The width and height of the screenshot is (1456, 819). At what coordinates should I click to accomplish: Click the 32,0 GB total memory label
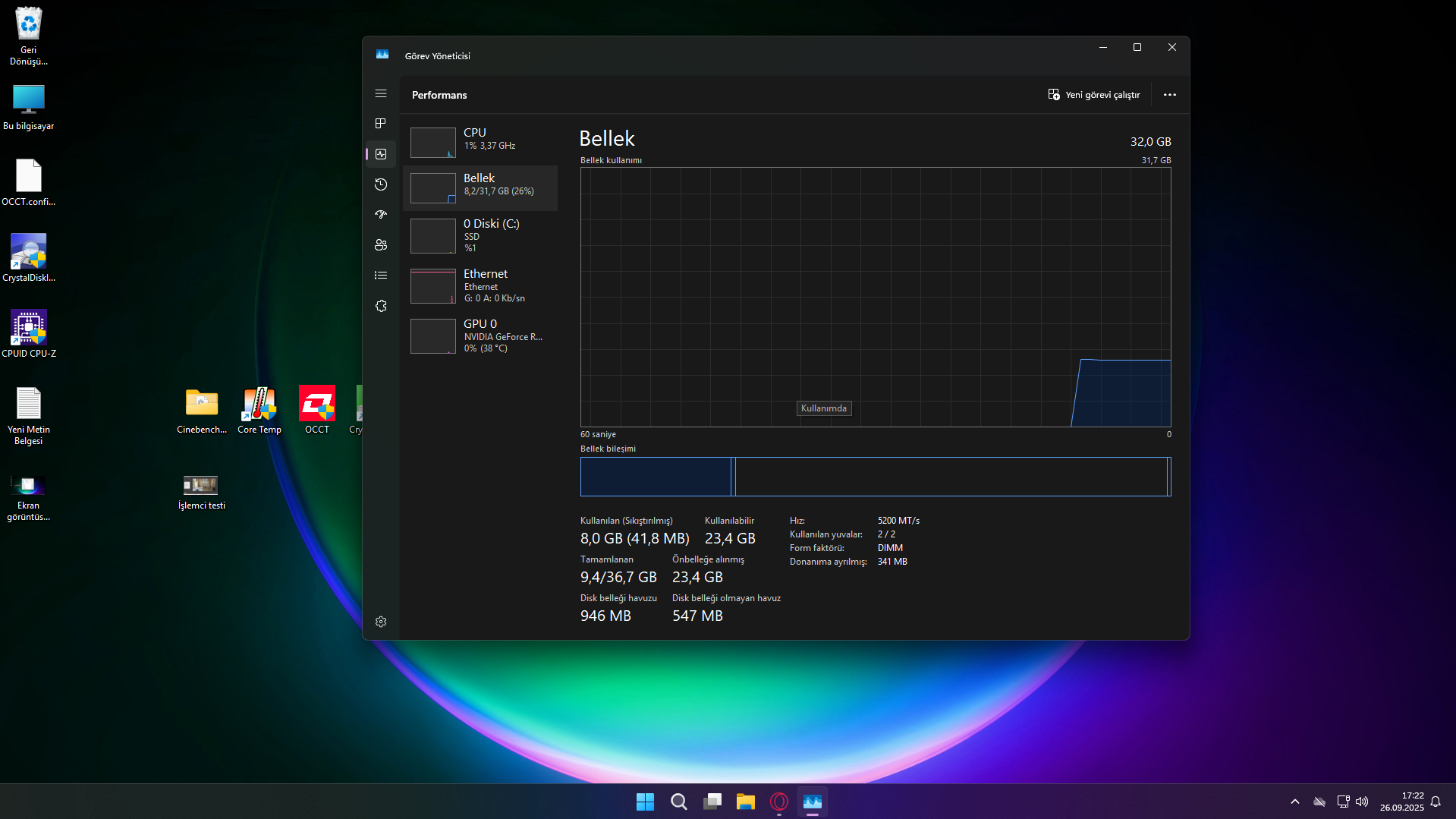click(1150, 142)
